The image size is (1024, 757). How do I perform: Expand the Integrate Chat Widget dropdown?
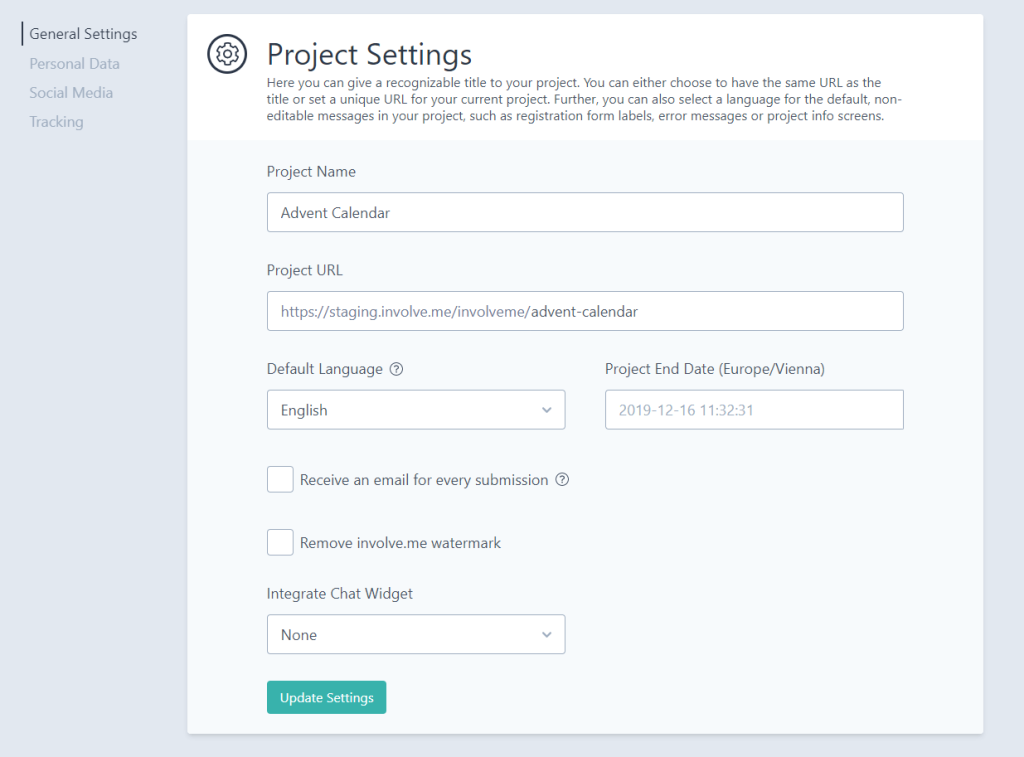pos(416,634)
